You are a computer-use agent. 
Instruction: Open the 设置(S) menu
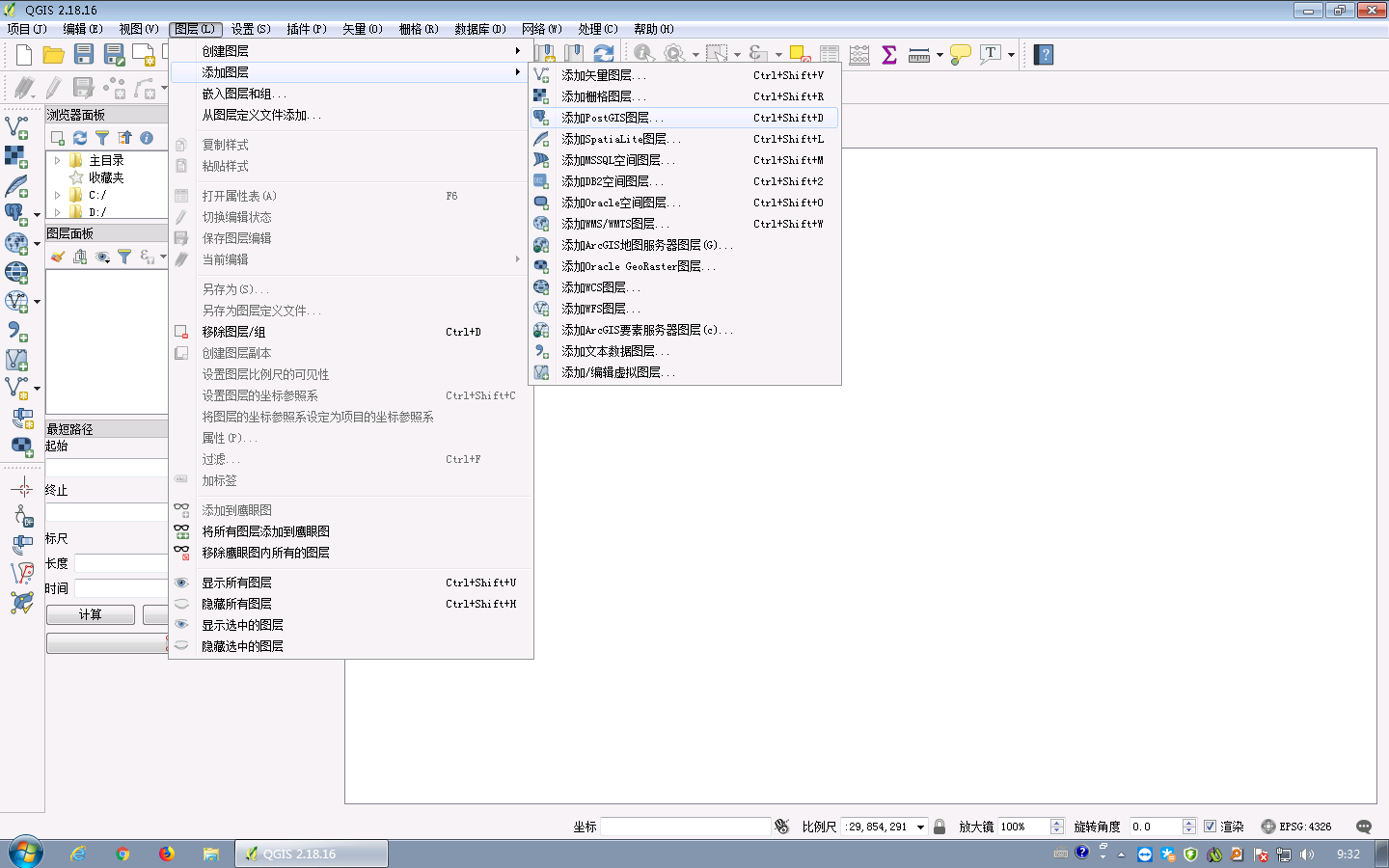click(251, 29)
